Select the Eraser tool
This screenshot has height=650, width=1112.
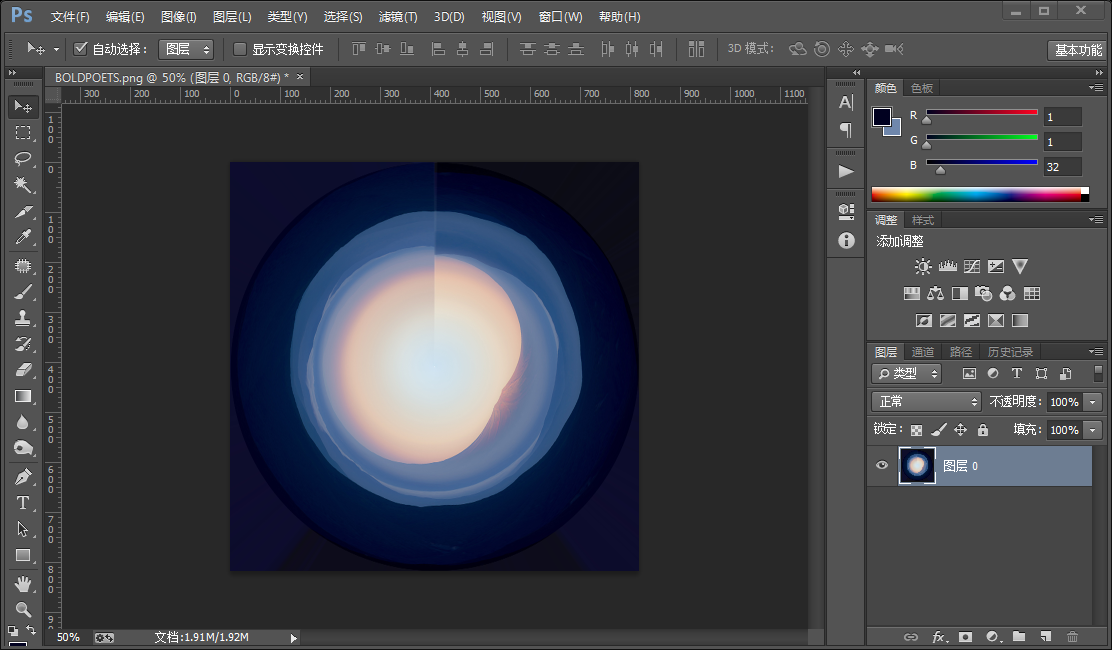23,369
